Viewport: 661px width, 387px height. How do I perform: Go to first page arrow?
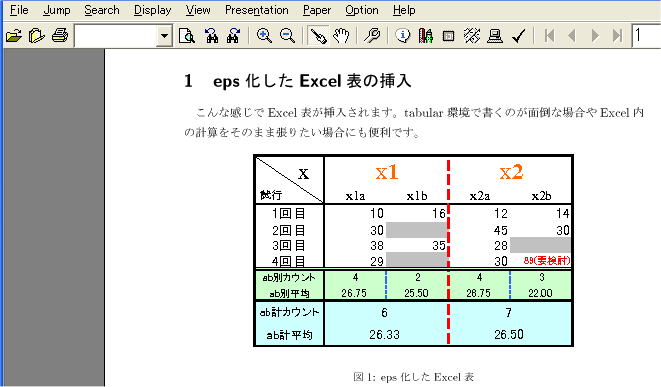(x=549, y=35)
